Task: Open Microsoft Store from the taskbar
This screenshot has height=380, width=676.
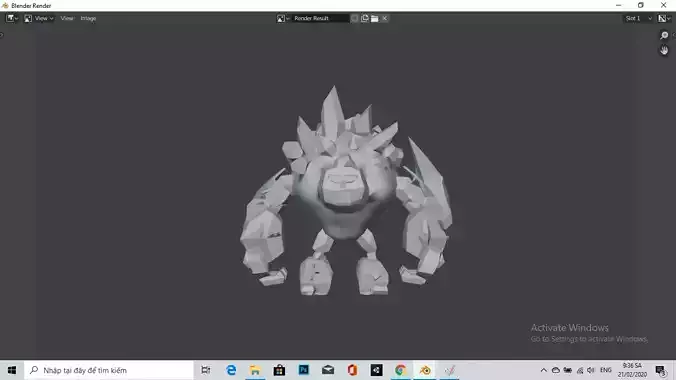Action: (x=279, y=370)
